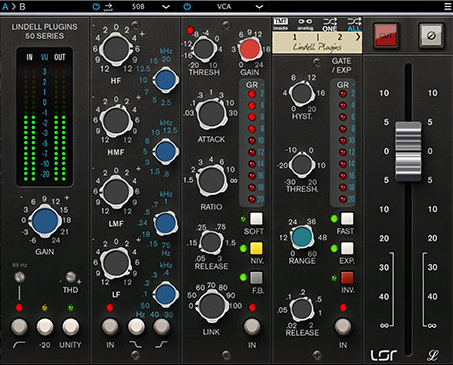The height and width of the screenshot is (365, 453).
Task: Click the VU label on the meter
Action: (x=44, y=57)
